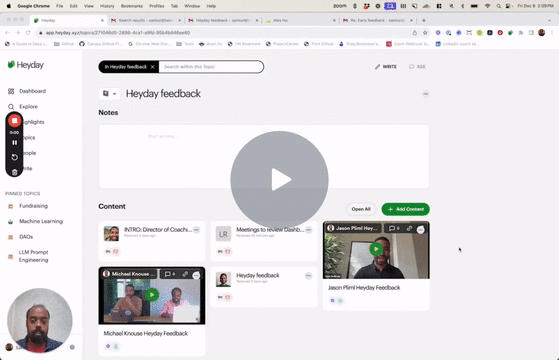Open the Apple menu
The image size is (559, 360).
9,6
